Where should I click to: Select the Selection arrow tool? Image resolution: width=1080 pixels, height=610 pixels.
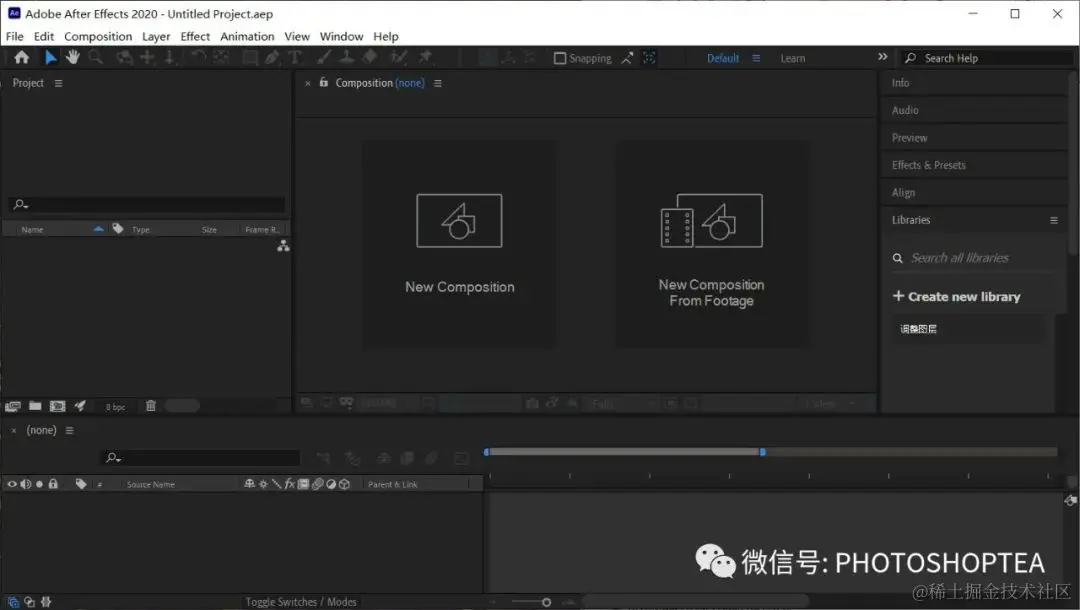click(50, 57)
